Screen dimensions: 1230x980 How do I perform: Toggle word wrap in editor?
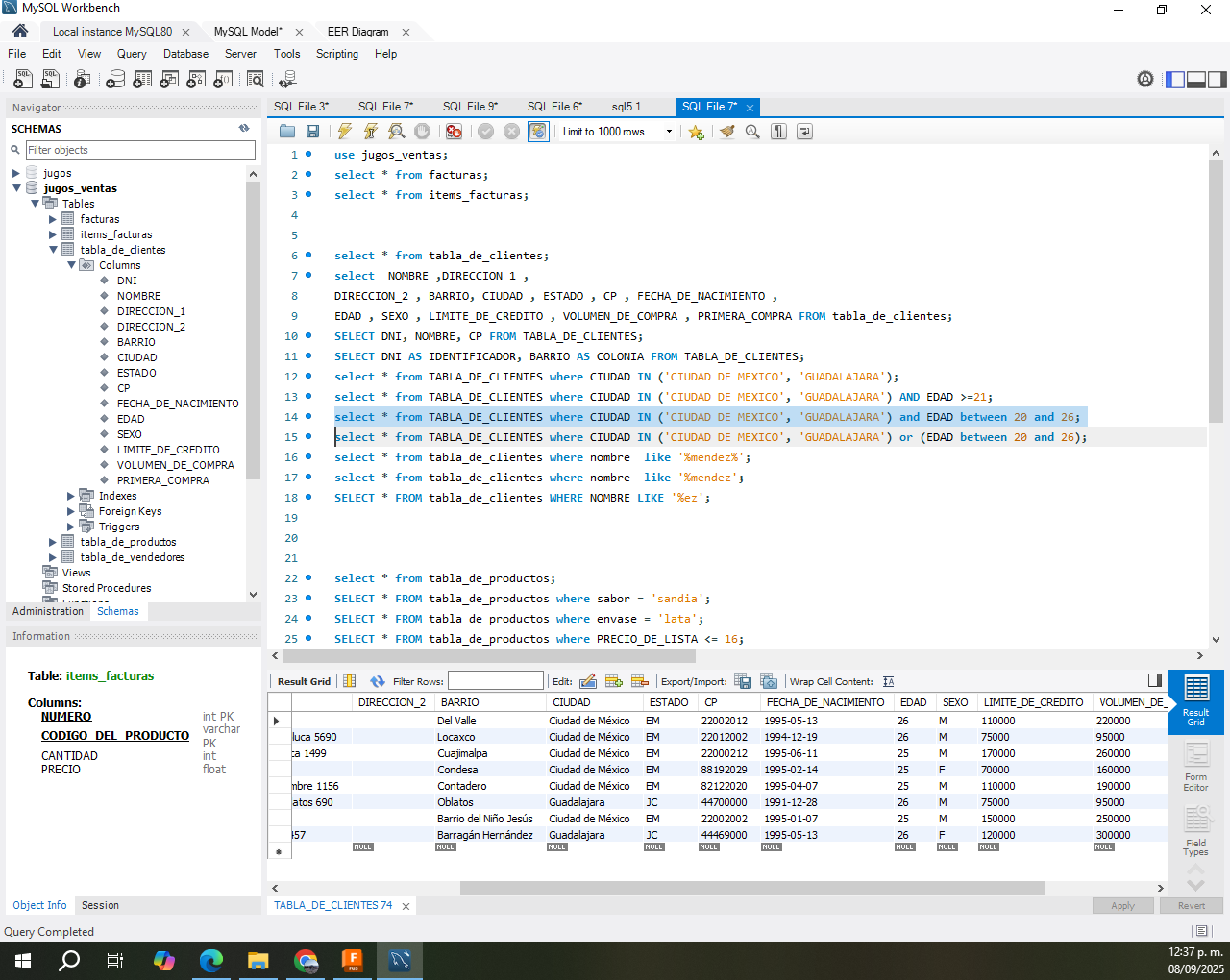point(805,132)
